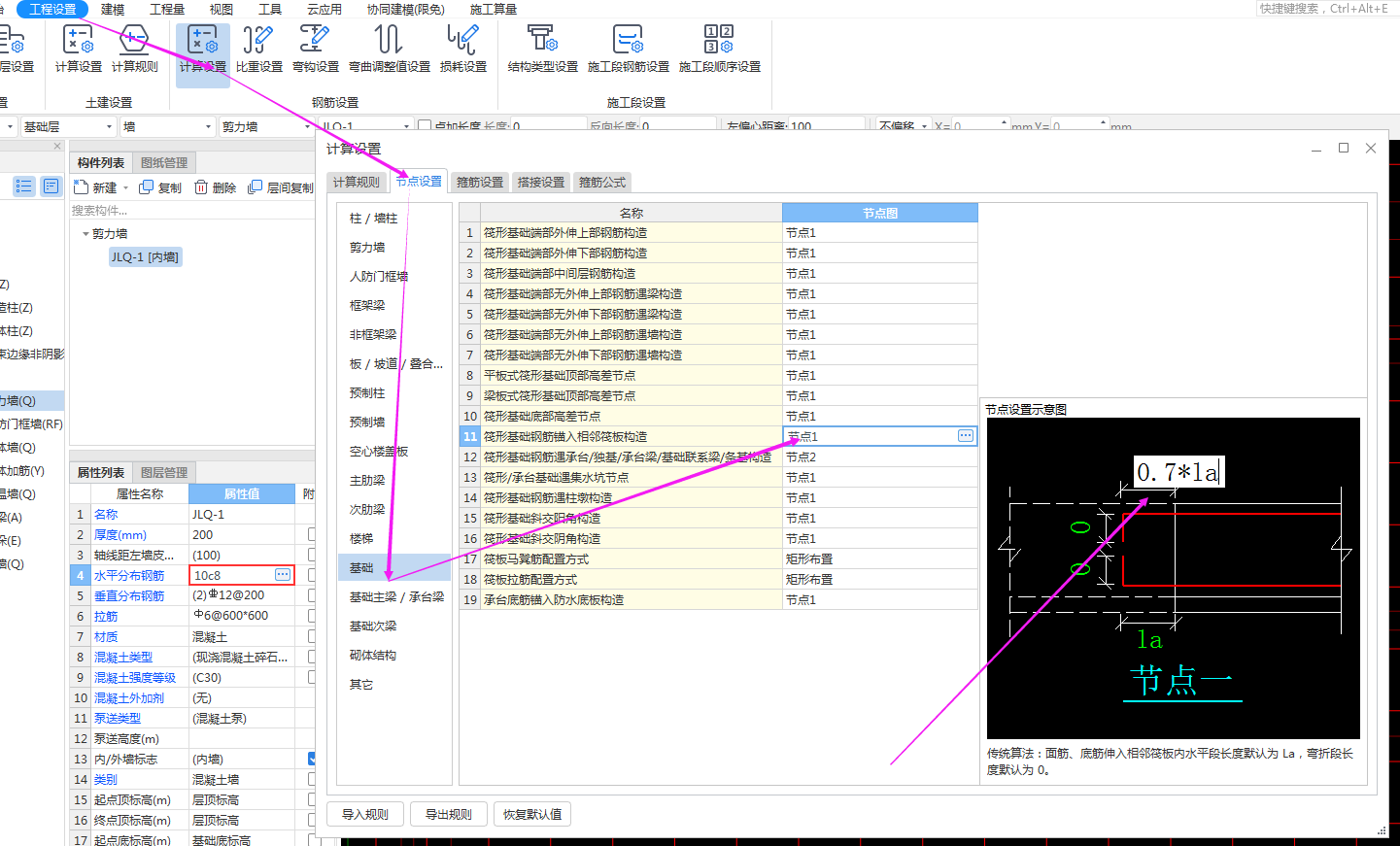1400x846 pixels.
Task: Close the left navigation panel
Action: [x=57, y=147]
